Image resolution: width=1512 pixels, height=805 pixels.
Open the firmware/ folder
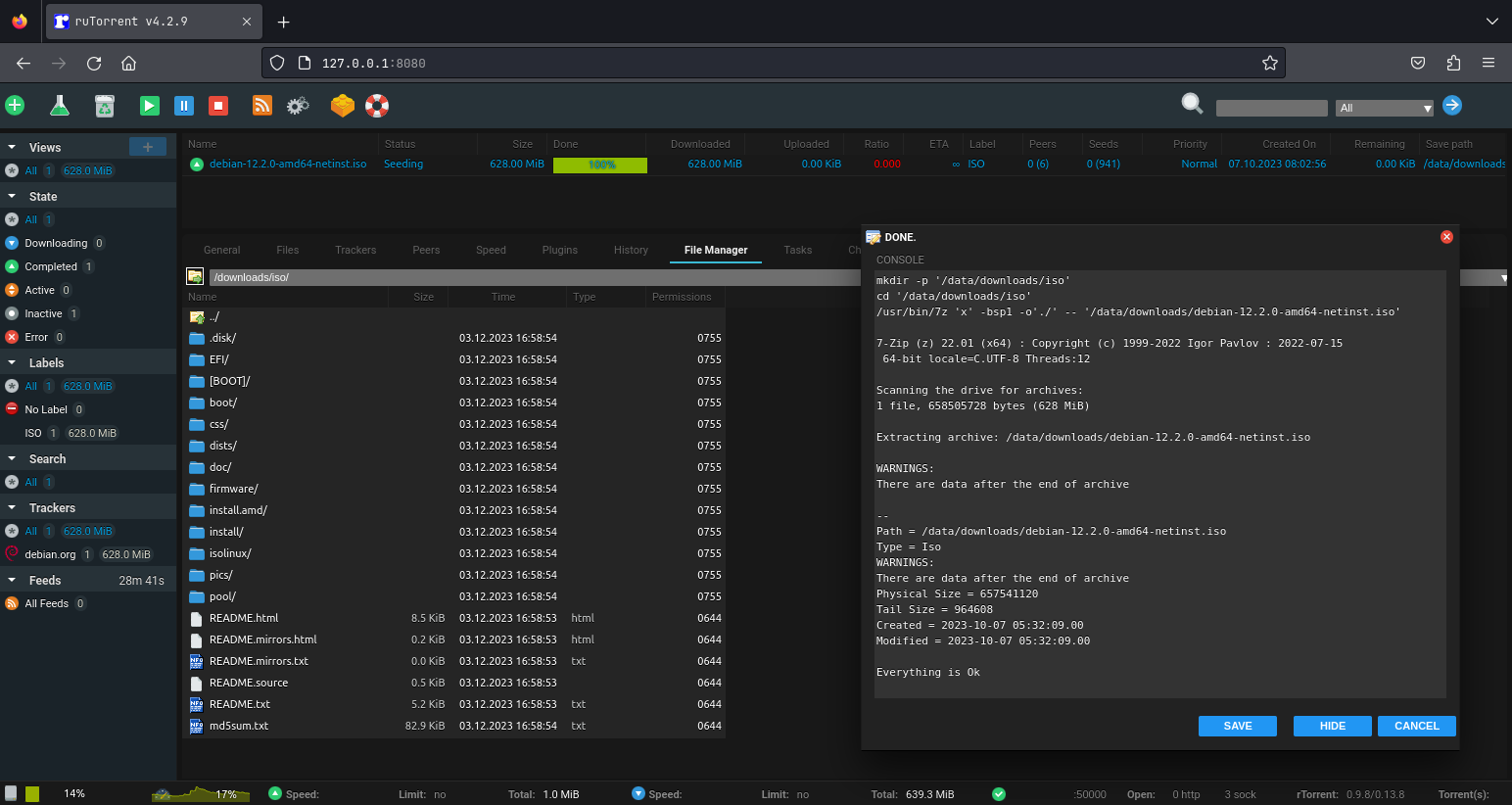coord(233,489)
